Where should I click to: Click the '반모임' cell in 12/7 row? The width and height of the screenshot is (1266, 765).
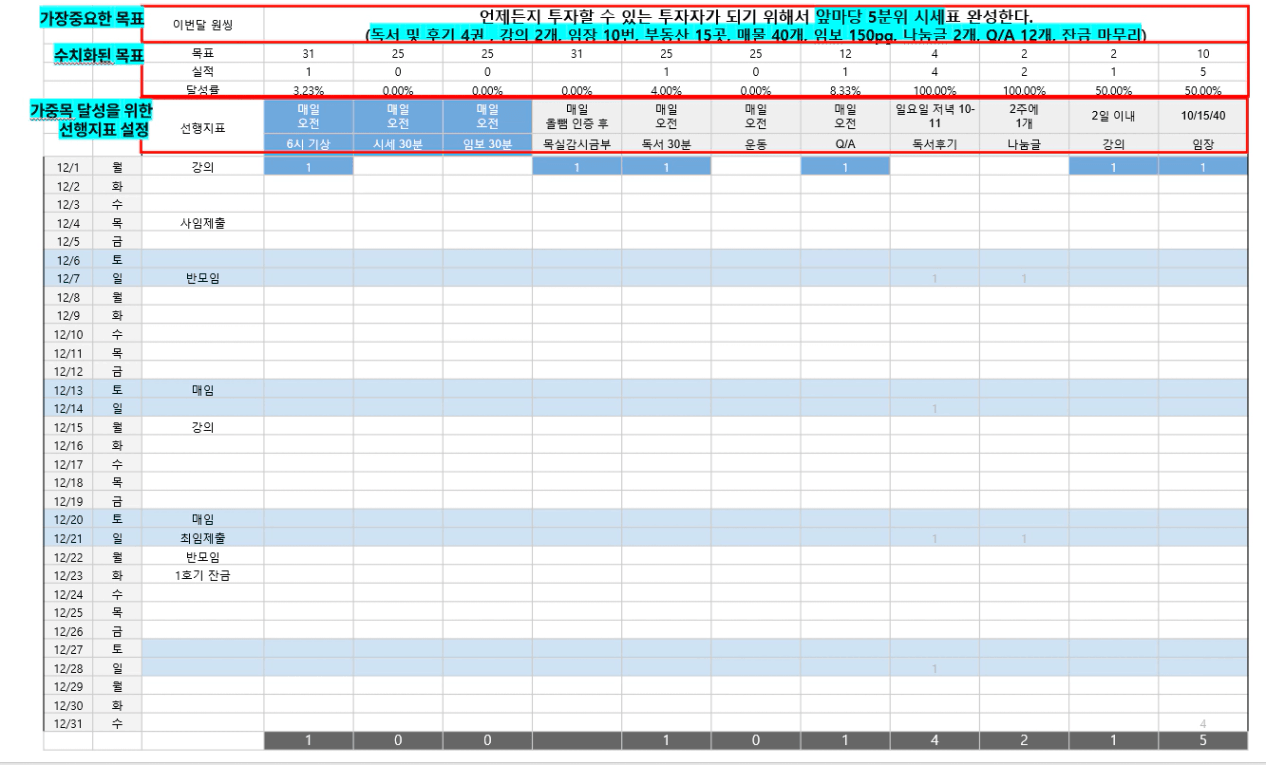(x=203, y=278)
